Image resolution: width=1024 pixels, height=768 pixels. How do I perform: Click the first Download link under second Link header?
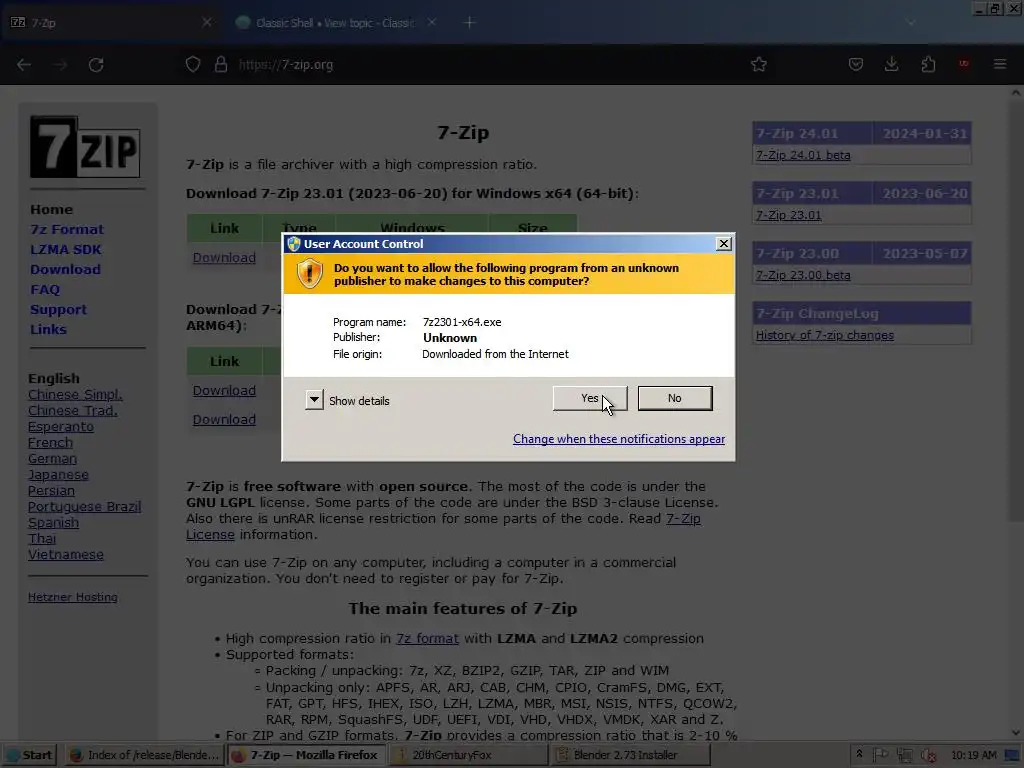[x=224, y=391]
